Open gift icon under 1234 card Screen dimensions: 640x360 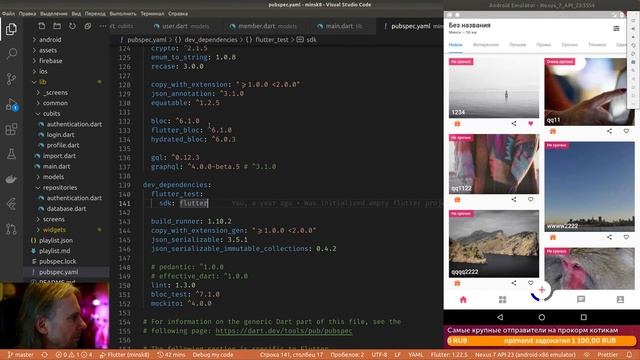coord(457,123)
